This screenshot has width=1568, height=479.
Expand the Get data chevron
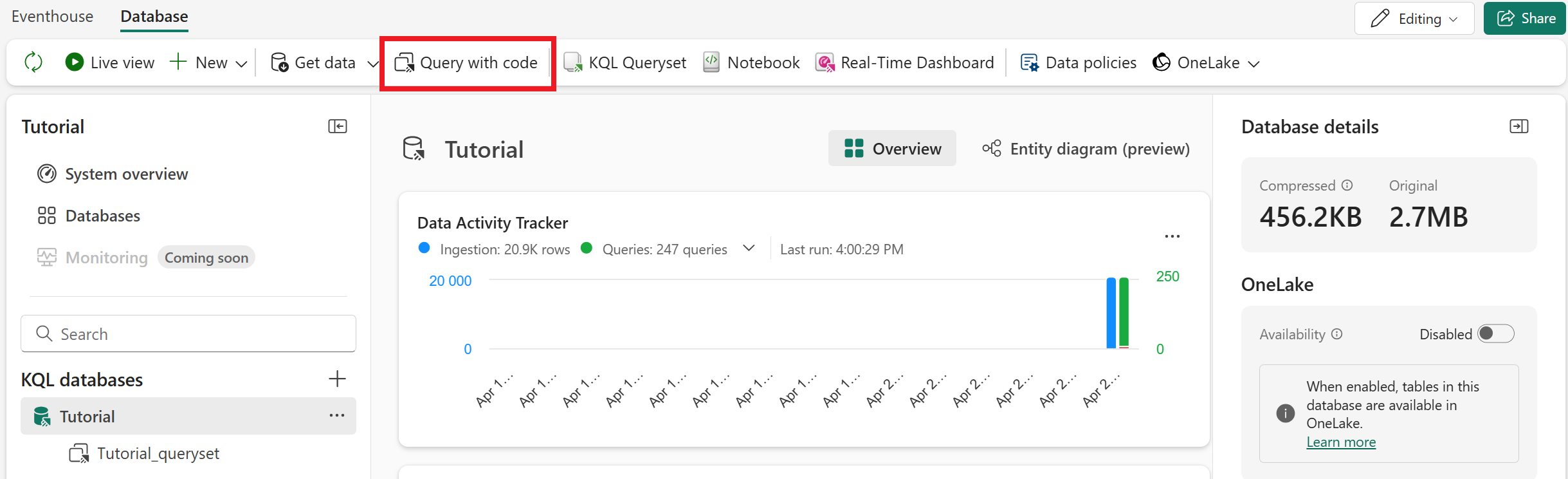pos(372,63)
